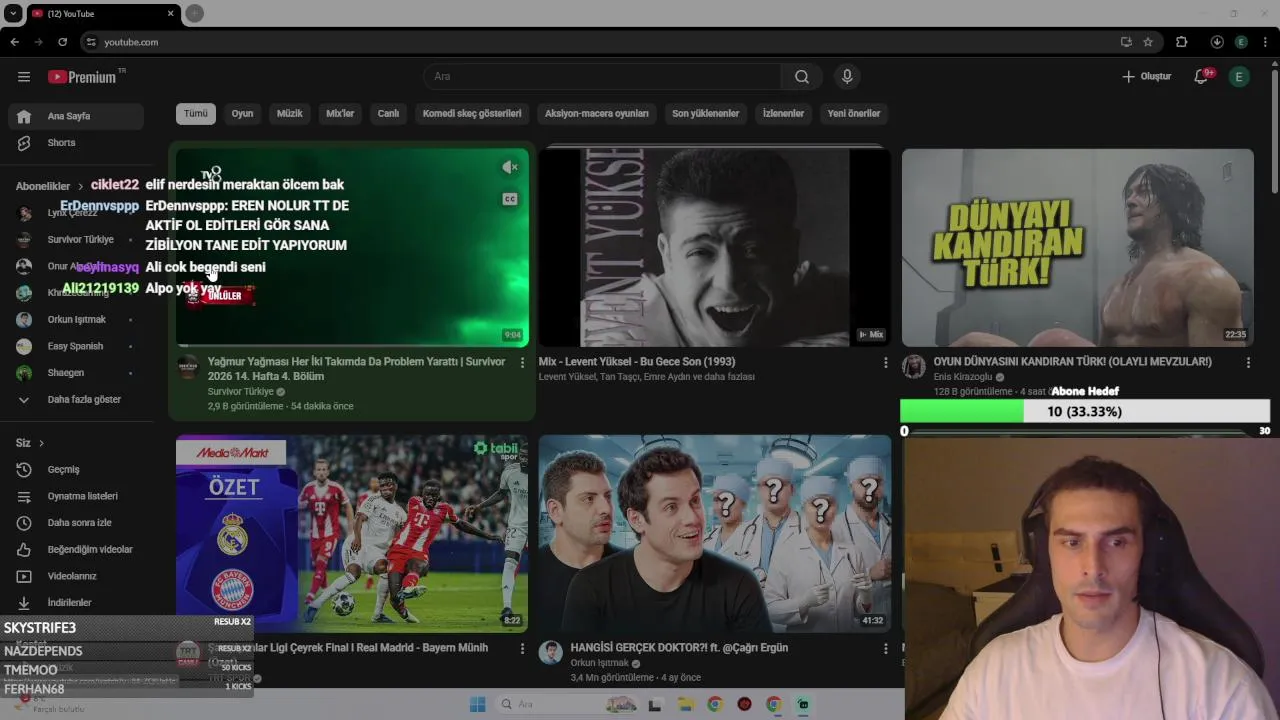Start voice search with the microphone icon

point(847,77)
